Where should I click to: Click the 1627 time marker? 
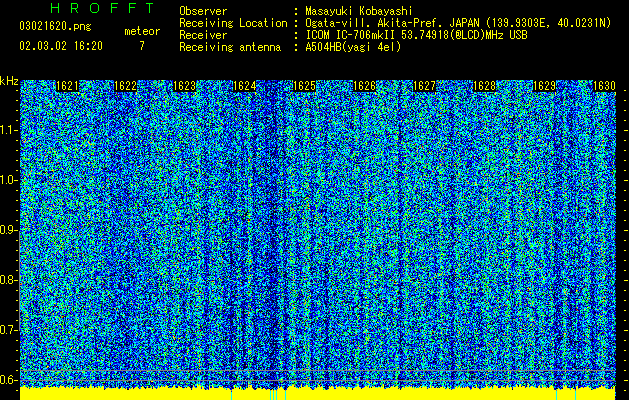pyautogui.click(x=424, y=86)
